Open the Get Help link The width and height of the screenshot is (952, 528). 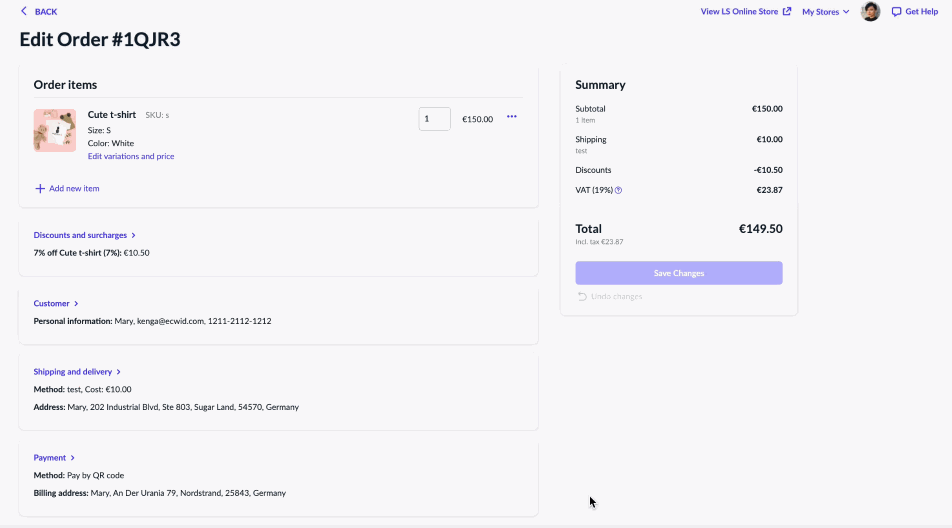point(922,12)
